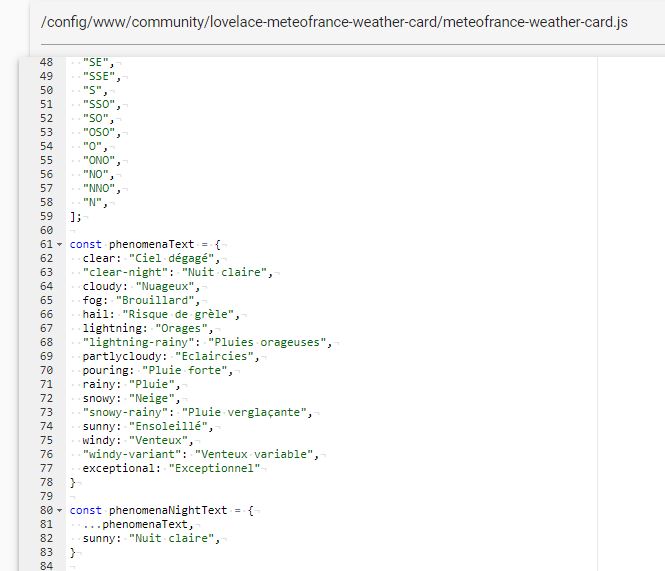
Task: Click the "Pluie verglaçante" string
Action: tap(244, 412)
